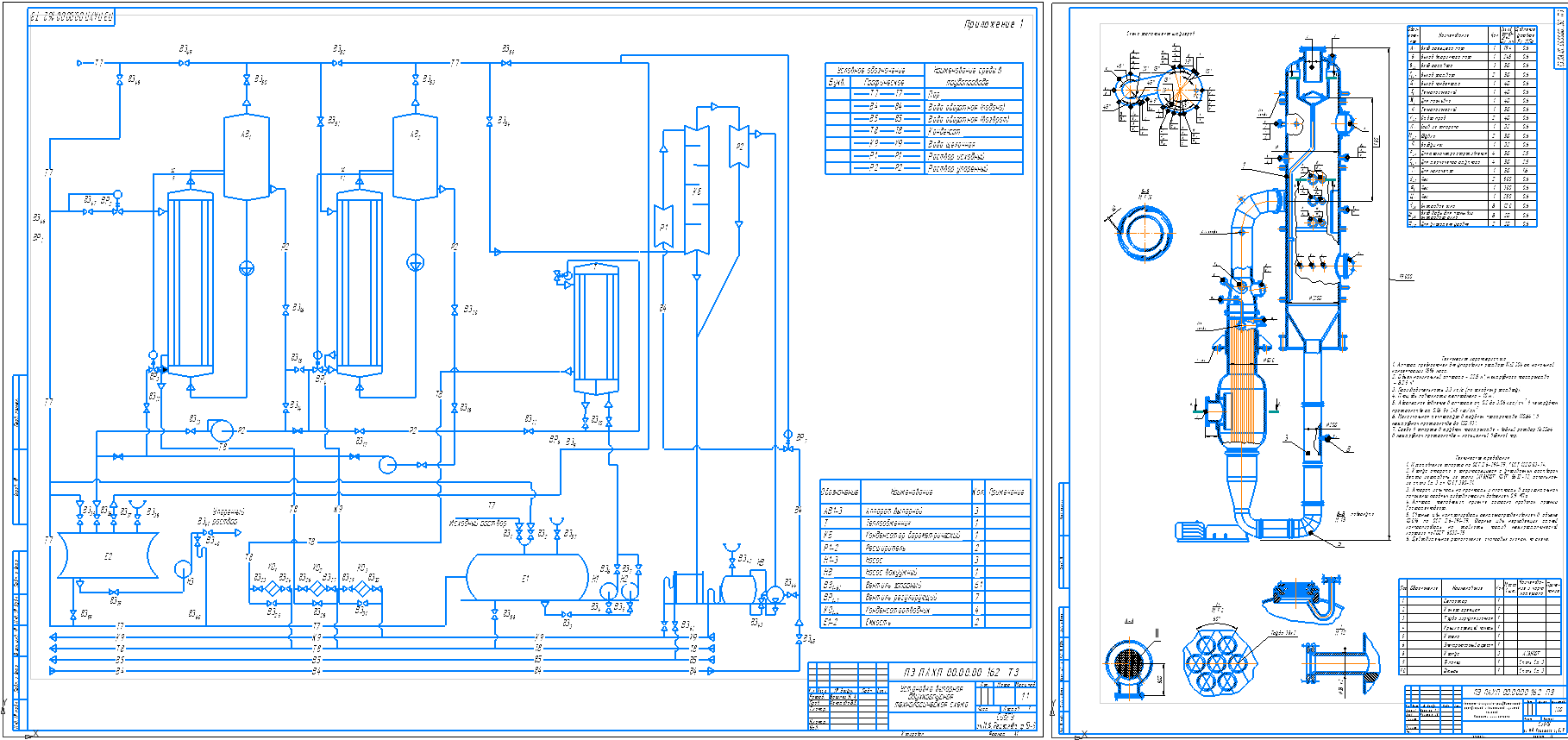Click the 'Приложение 1' heading text
The height and width of the screenshot is (740, 1568).
point(994,24)
